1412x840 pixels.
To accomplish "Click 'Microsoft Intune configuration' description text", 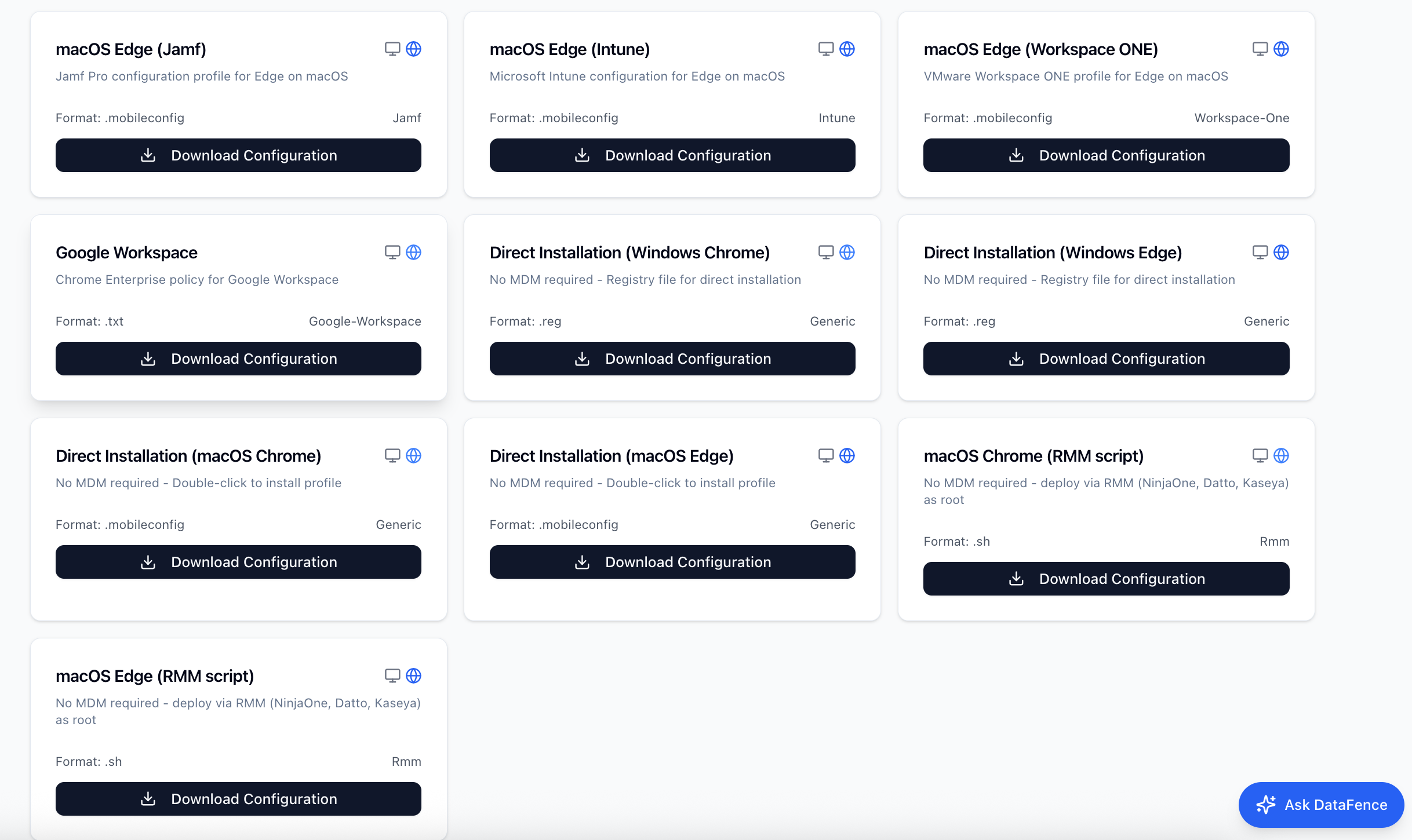I will pyautogui.click(x=637, y=76).
